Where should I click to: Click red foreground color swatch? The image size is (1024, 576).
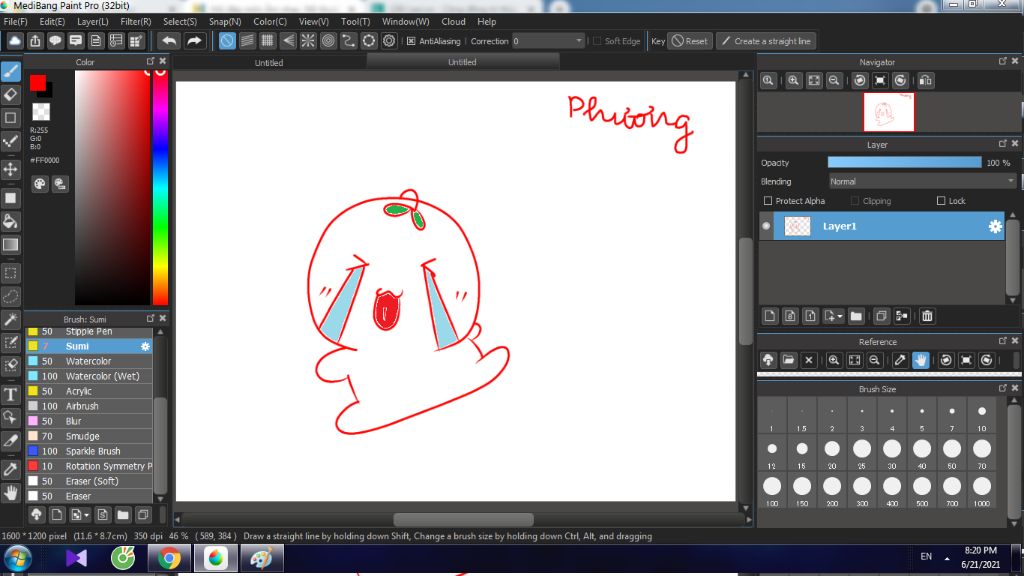(37, 82)
